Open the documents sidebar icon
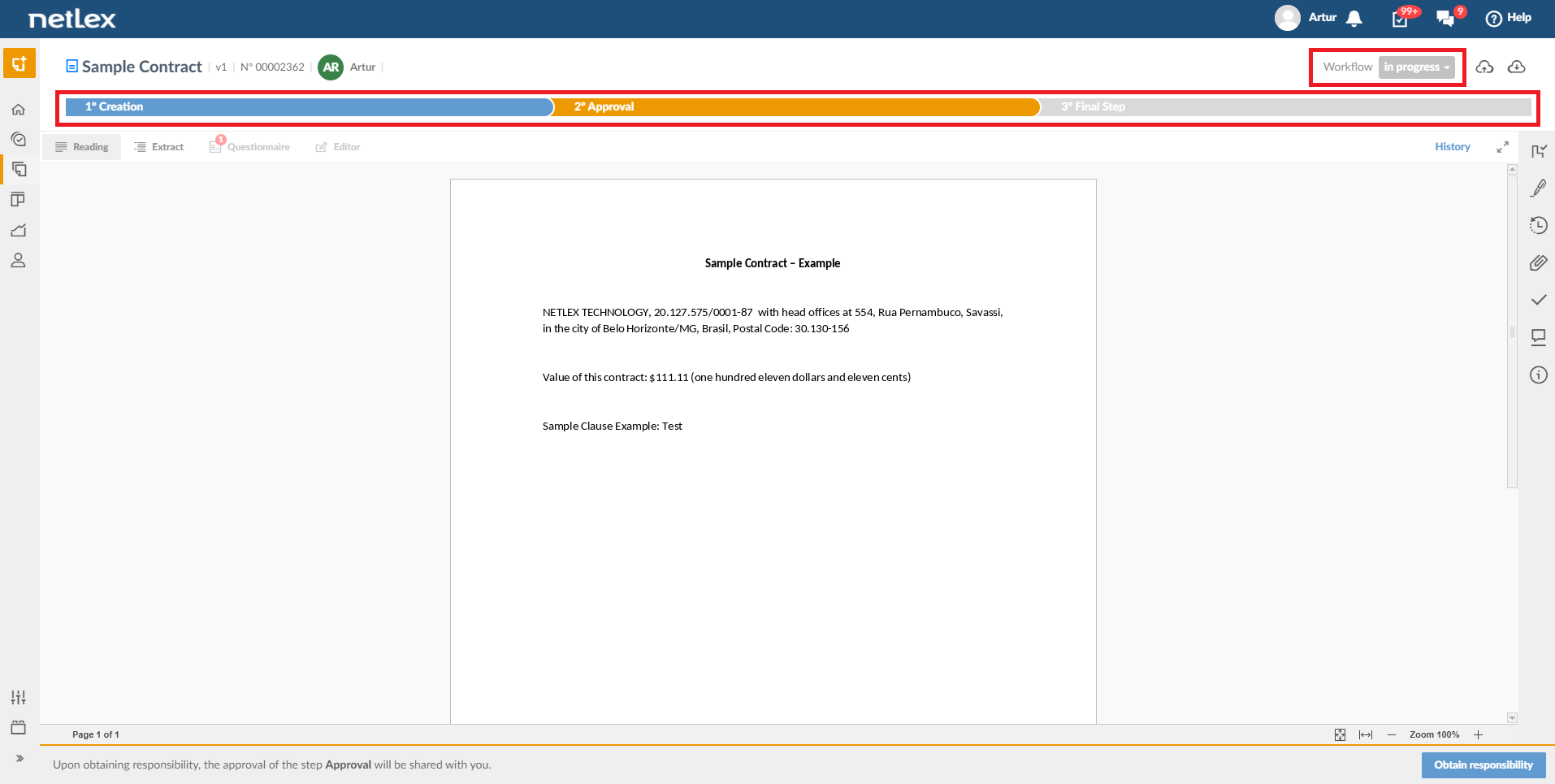This screenshot has height=784, width=1555. click(x=19, y=169)
